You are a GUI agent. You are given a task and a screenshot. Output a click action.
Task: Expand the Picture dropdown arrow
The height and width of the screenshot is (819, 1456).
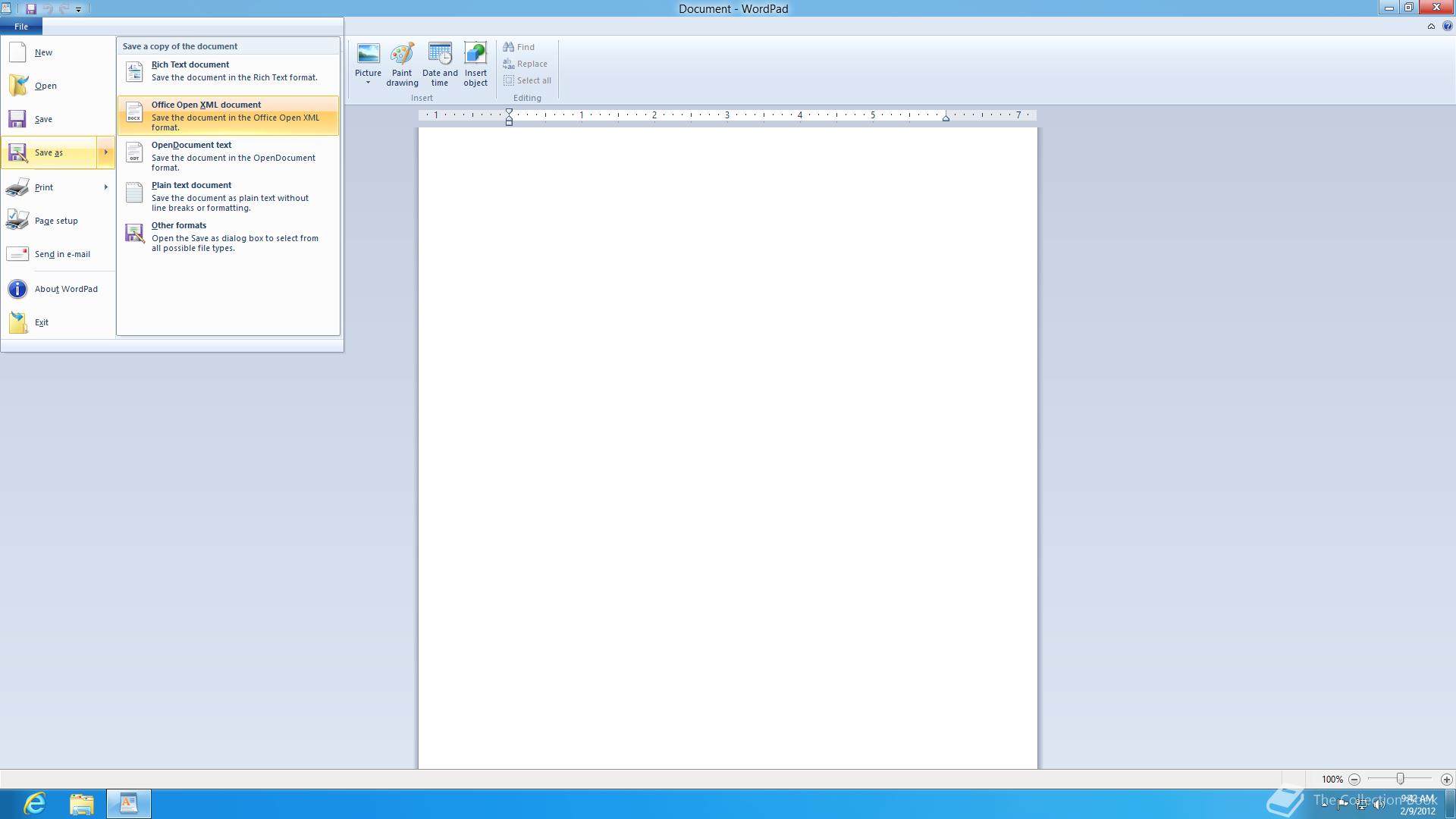coord(368,83)
